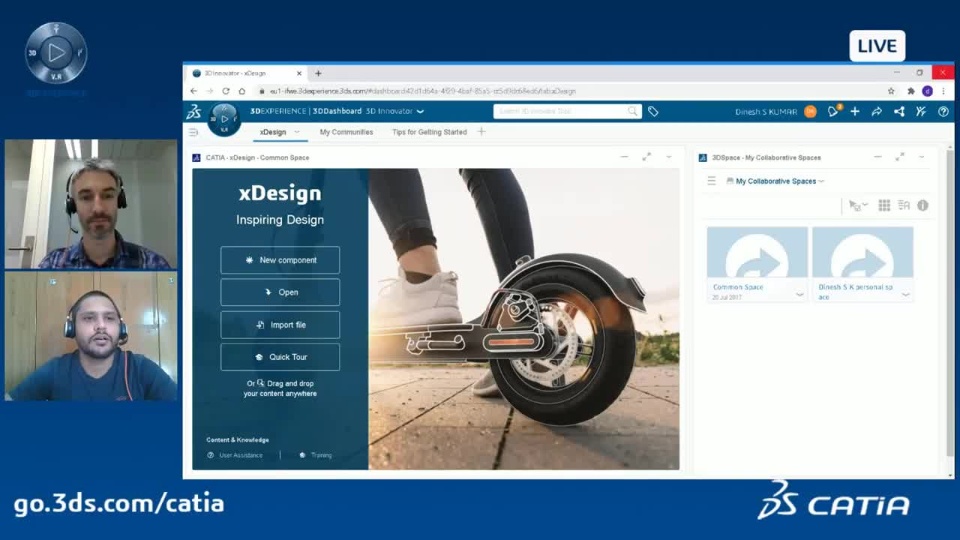Switch to Tips for Getting Started tab

tap(429, 132)
